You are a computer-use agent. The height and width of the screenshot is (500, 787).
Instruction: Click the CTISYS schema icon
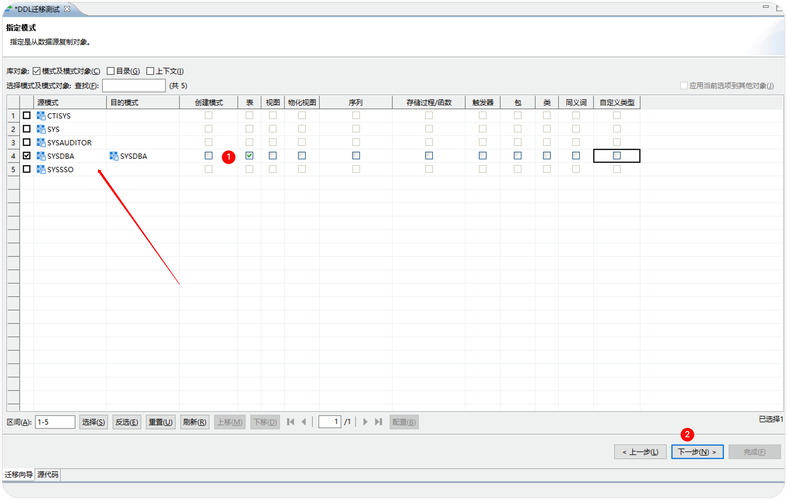[41, 116]
